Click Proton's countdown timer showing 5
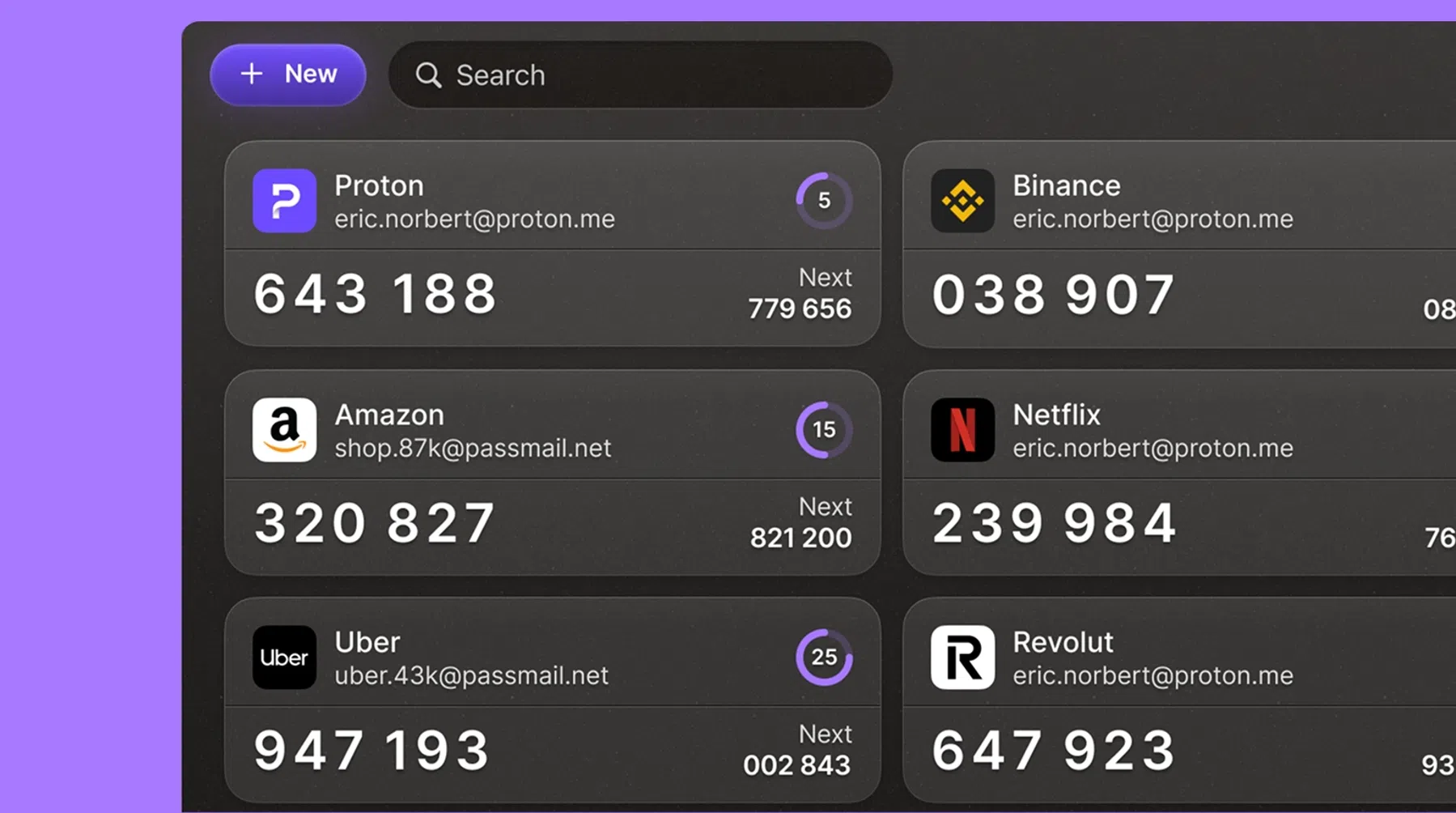This screenshot has width=1456, height=813. [x=824, y=200]
